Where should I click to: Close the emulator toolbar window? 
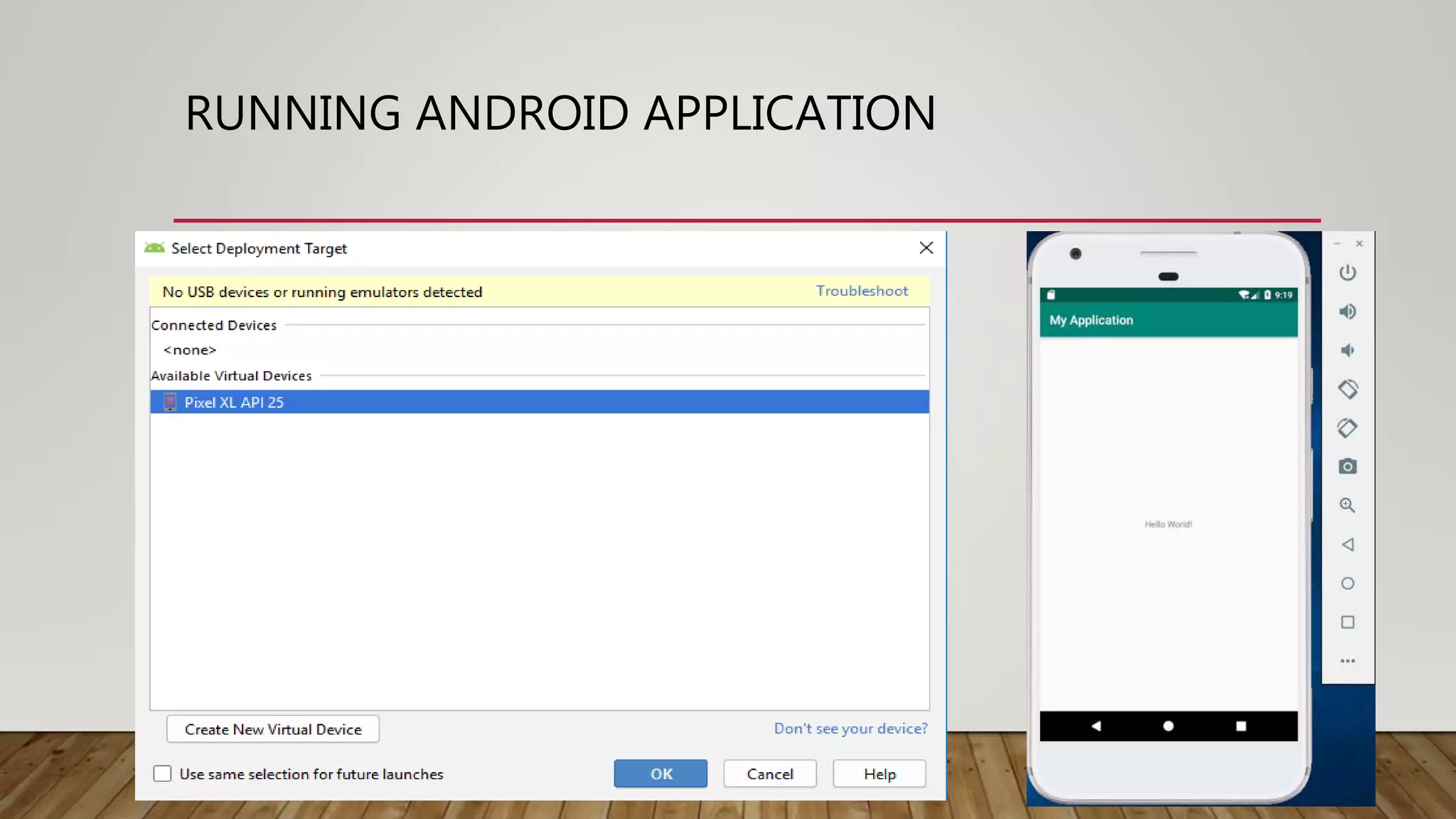click(x=1359, y=244)
